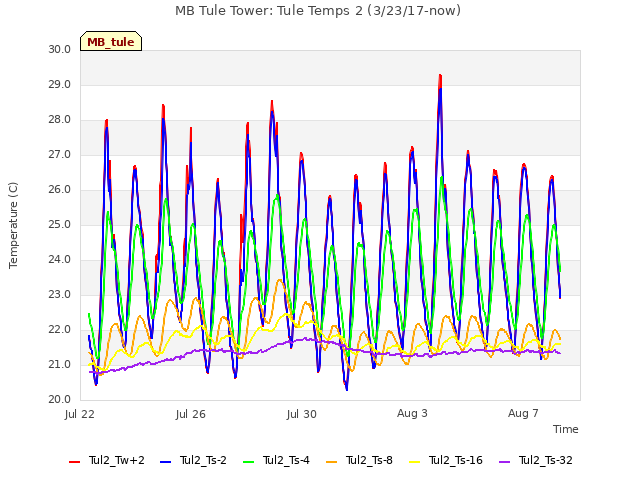The width and height of the screenshot is (640, 480).
Task: Click the orange Tul2_Ts-8 legend swatch
Action: pyautogui.click(x=331, y=462)
